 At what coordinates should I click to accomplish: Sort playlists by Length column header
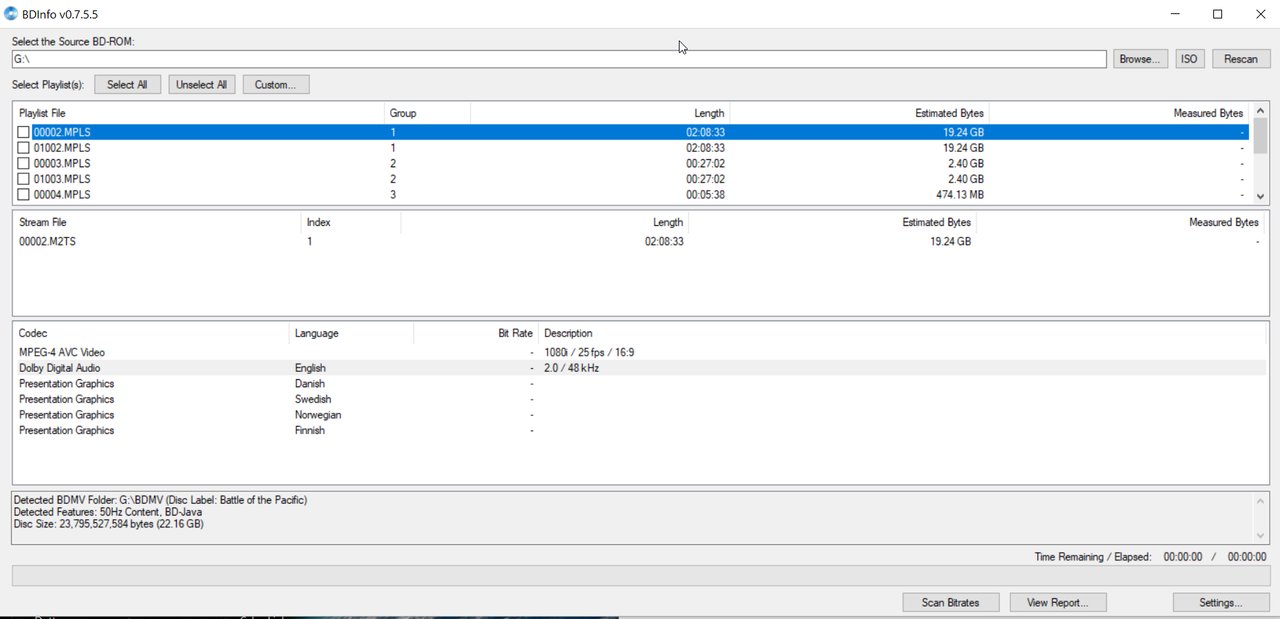(x=599, y=113)
